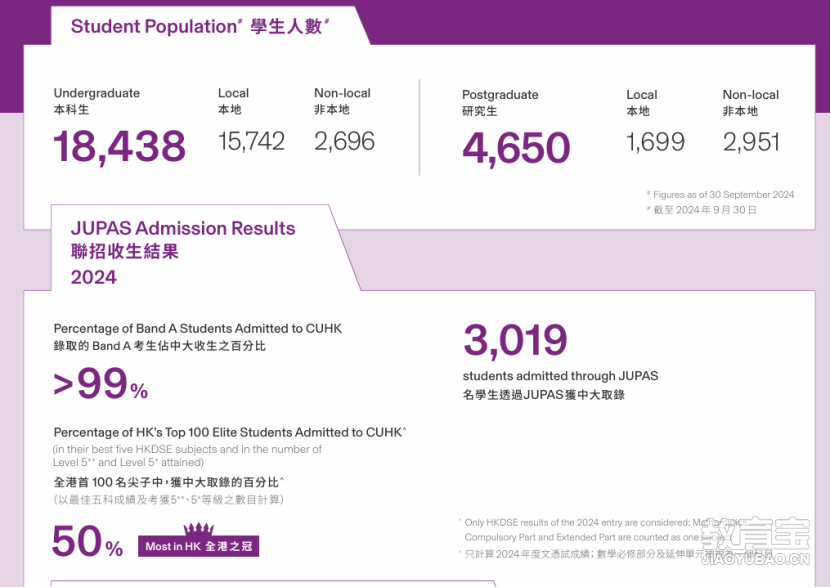Click the Chinese heading '學生人數'
This screenshot has width=831, height=588.
286,27
